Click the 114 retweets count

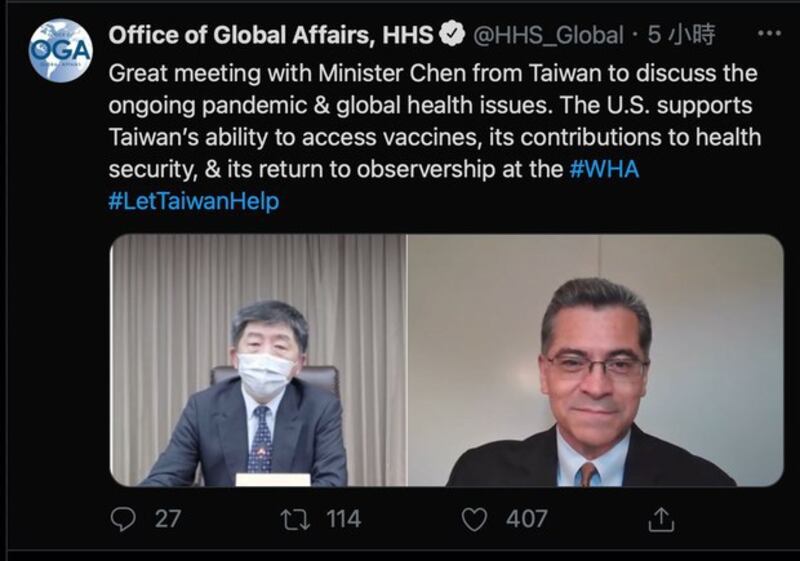[x=343, y=519]
